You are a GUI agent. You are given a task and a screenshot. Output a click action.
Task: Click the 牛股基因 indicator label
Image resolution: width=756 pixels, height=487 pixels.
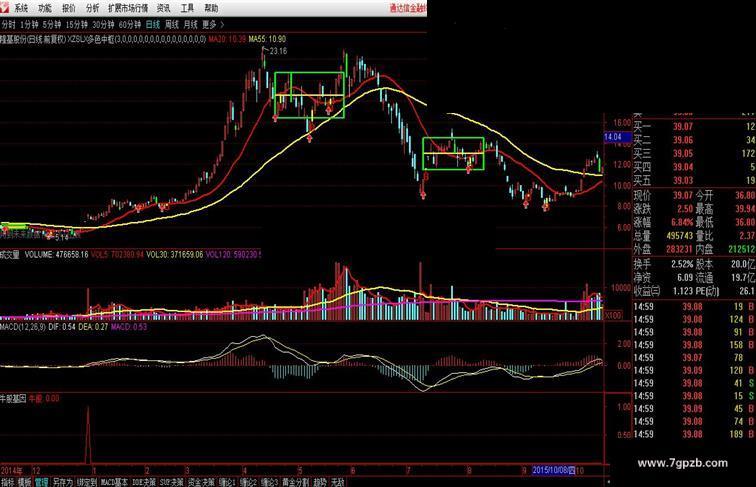point(13,399)
